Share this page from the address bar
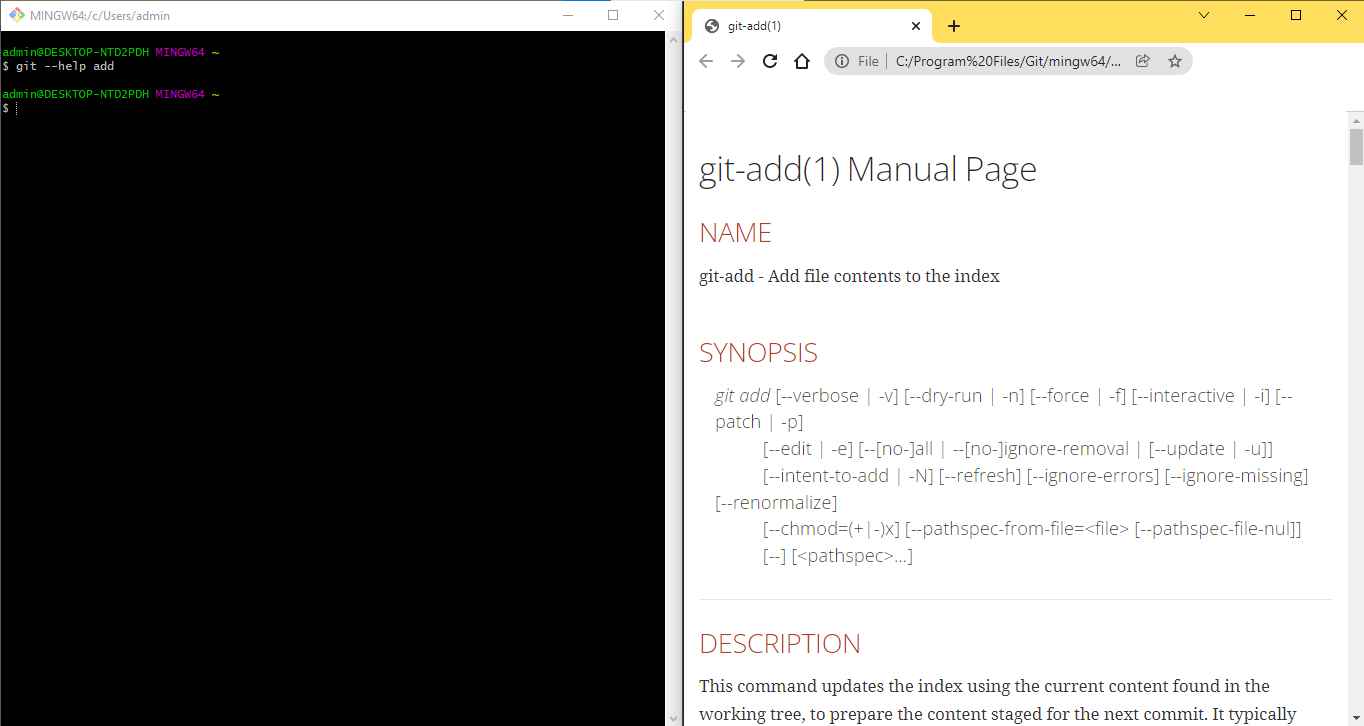Viewport: 1364px width, 726px height. (1143, 61)
